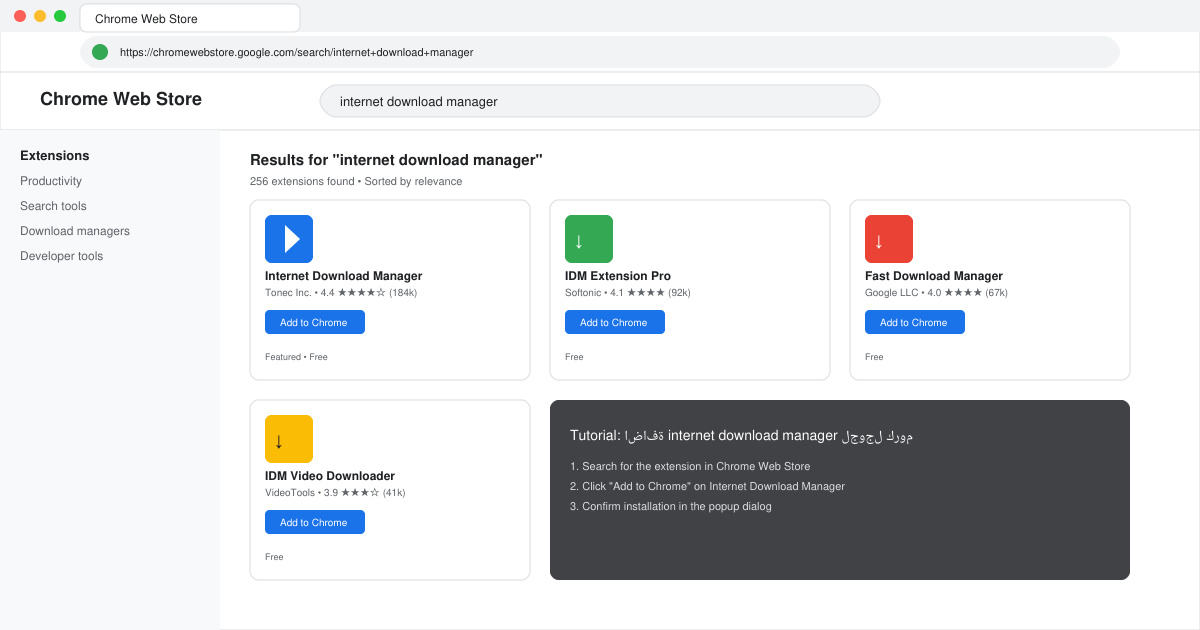1200x630 pixels.
Task: Click the blue Internet Download Manager extension icon
Action: coord(289,239)
